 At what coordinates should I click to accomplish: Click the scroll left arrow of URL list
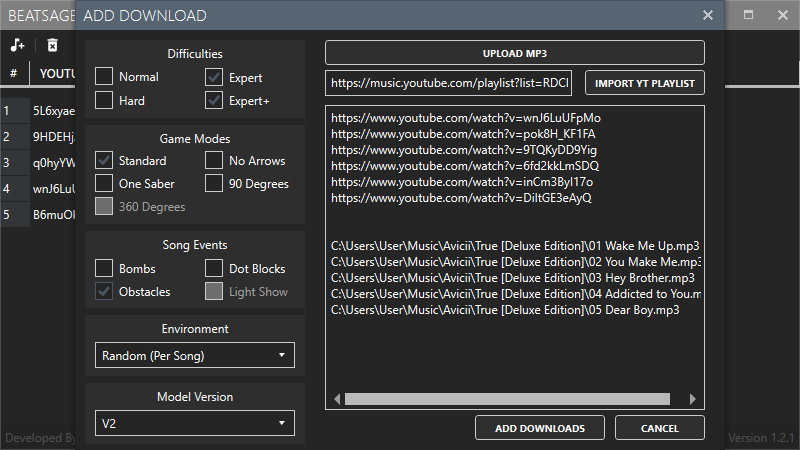click(337, 398)
